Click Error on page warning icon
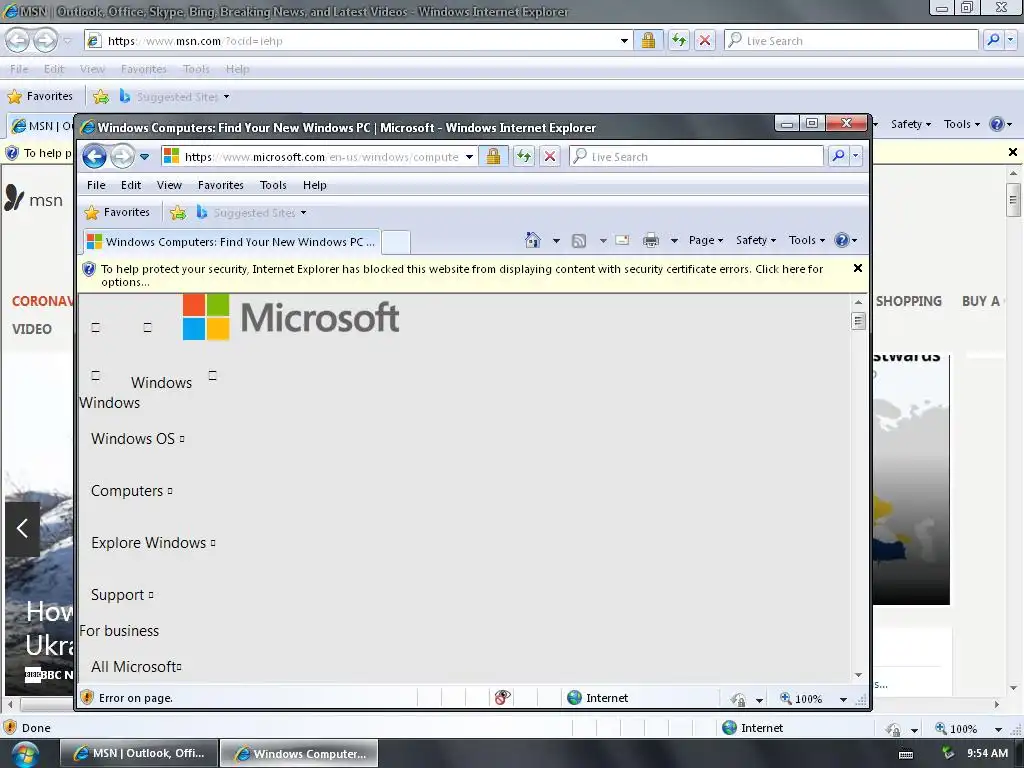 point(87,697)
